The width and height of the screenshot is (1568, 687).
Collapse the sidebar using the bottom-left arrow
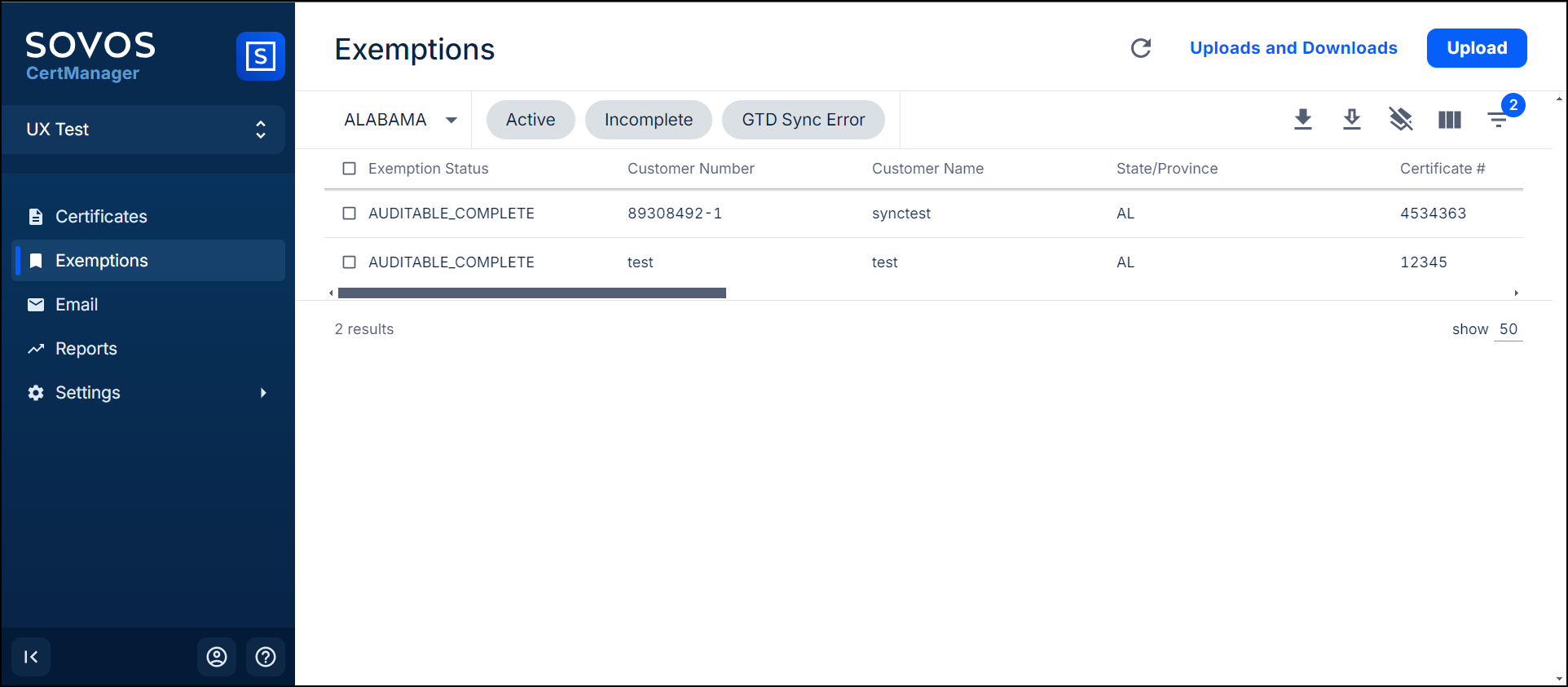point(31,657)
